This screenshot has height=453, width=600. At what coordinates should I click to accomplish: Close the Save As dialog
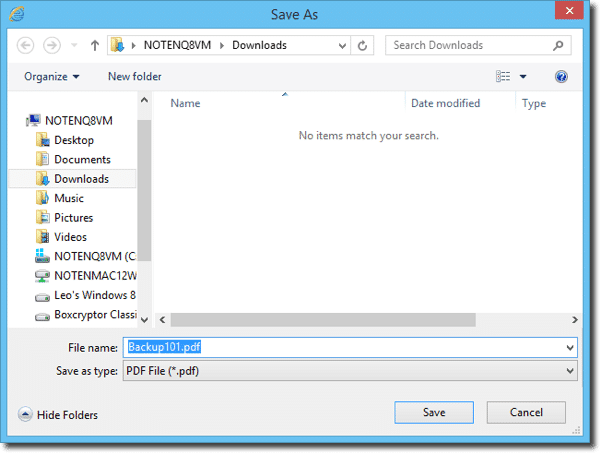(x=569, y=10)
